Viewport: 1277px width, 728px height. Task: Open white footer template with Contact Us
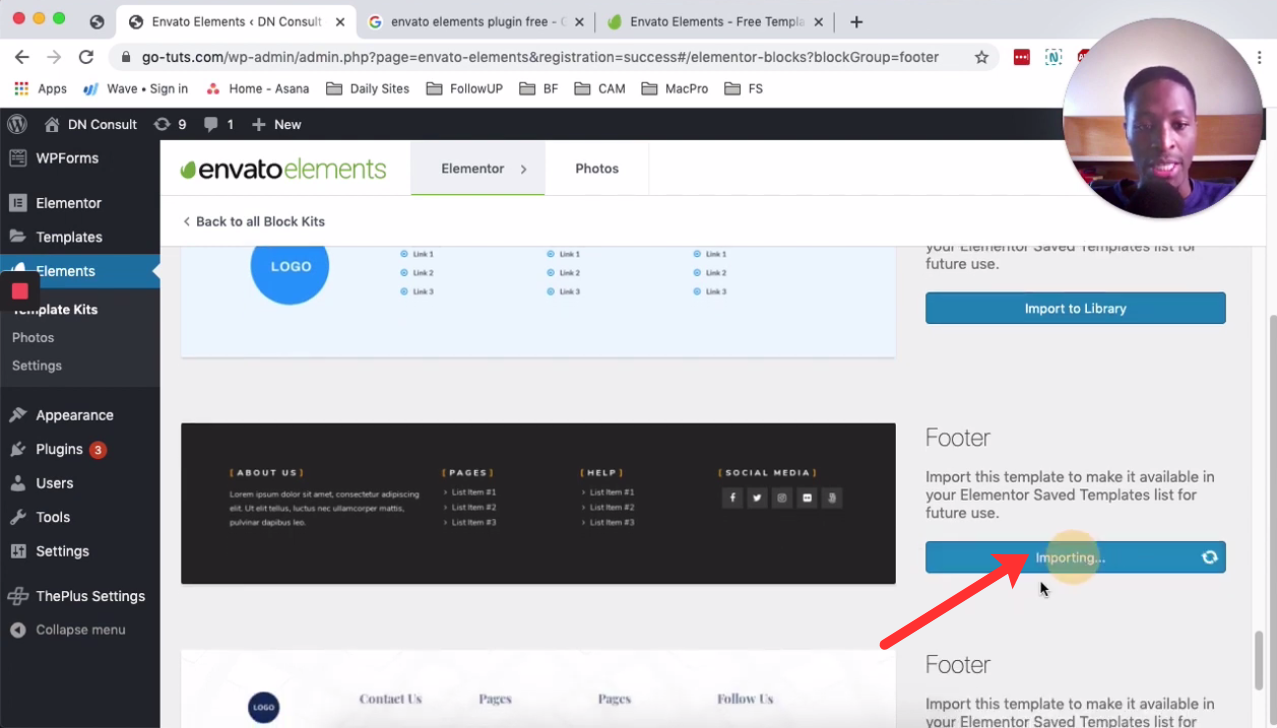(x=538, y=689)
